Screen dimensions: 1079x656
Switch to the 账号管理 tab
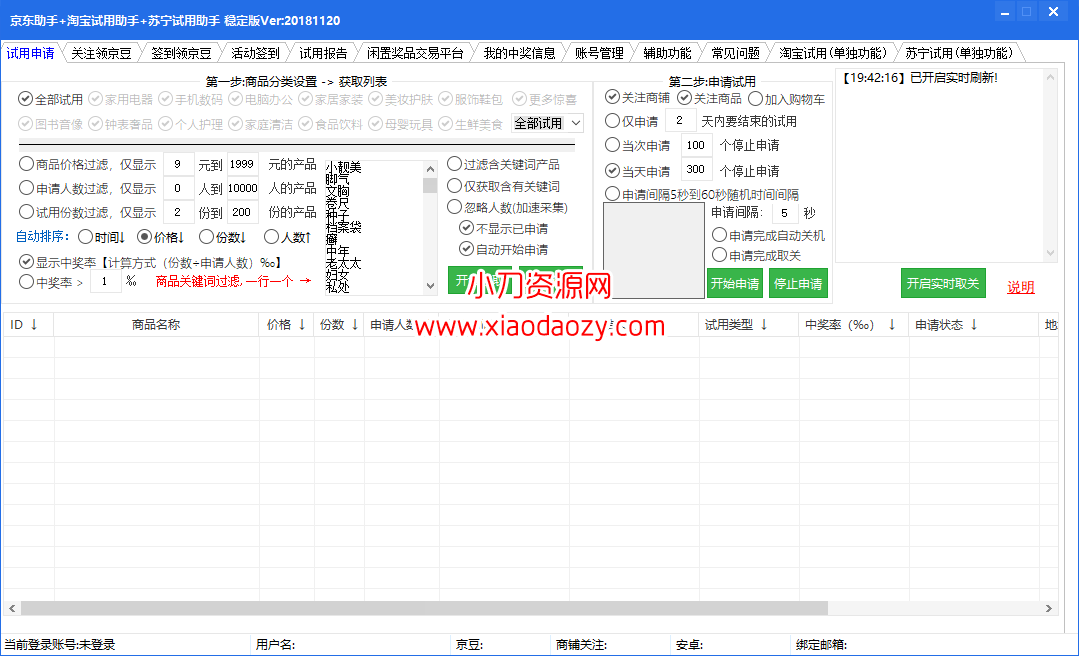tap(599, 53)
